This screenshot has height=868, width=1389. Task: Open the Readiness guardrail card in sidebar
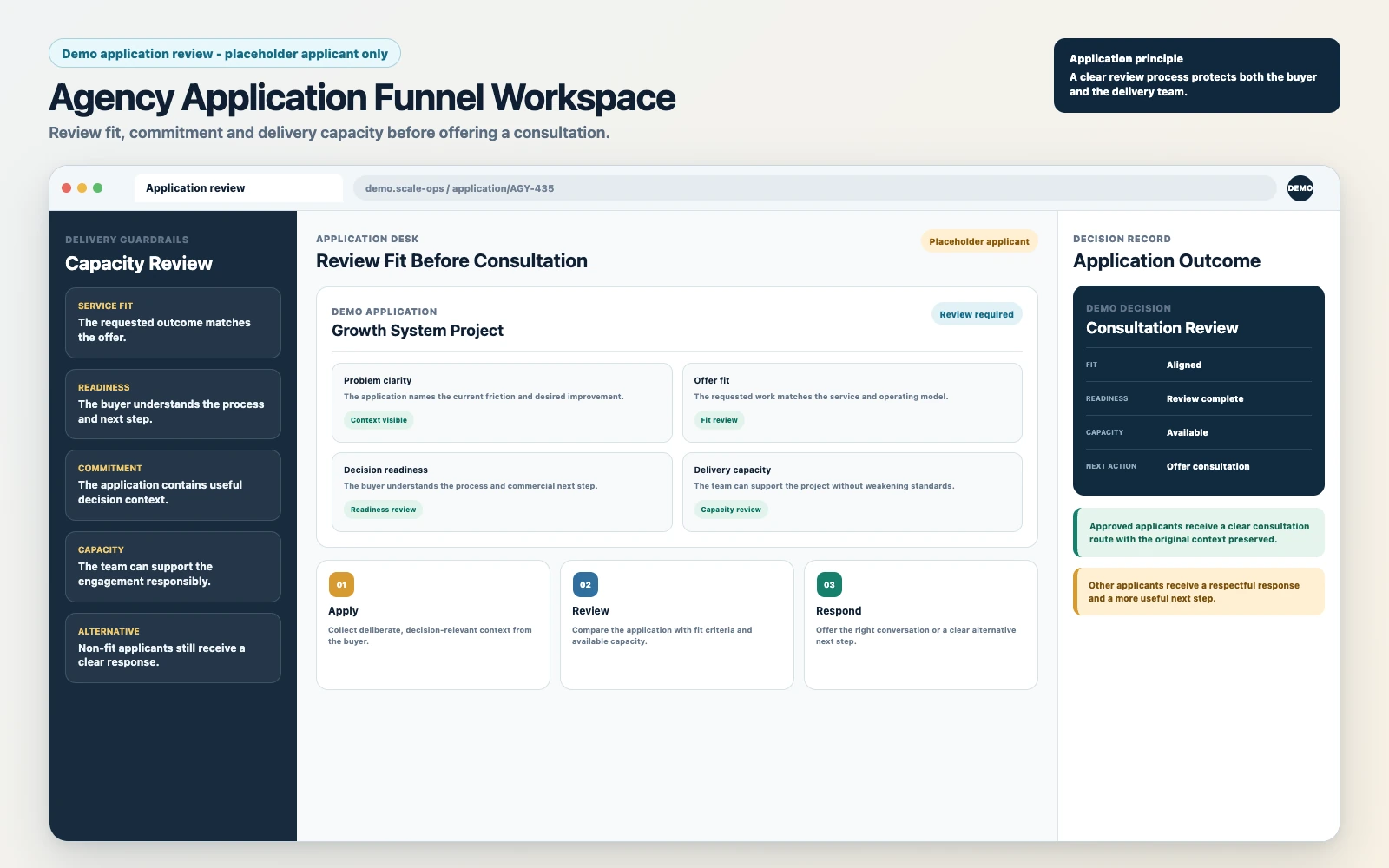[173, 404]
